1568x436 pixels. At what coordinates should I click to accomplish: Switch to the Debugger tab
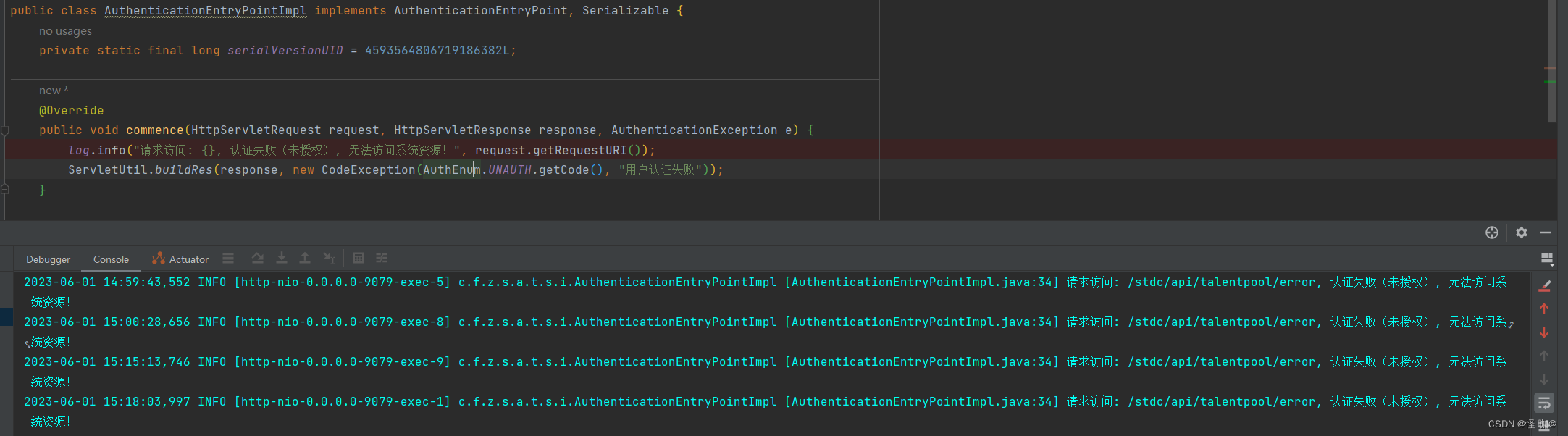48,259
